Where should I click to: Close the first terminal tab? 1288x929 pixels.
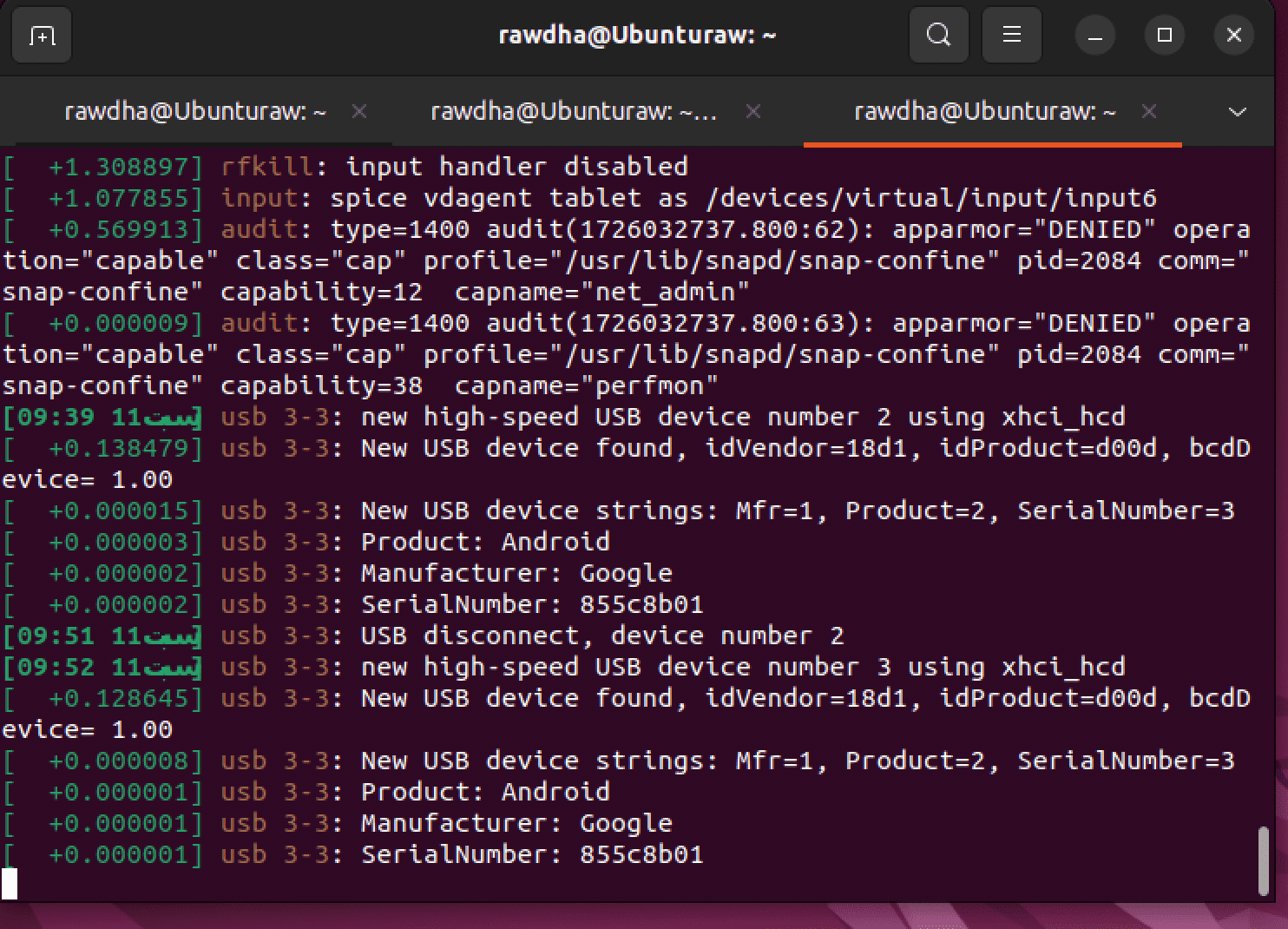[359, 111]
